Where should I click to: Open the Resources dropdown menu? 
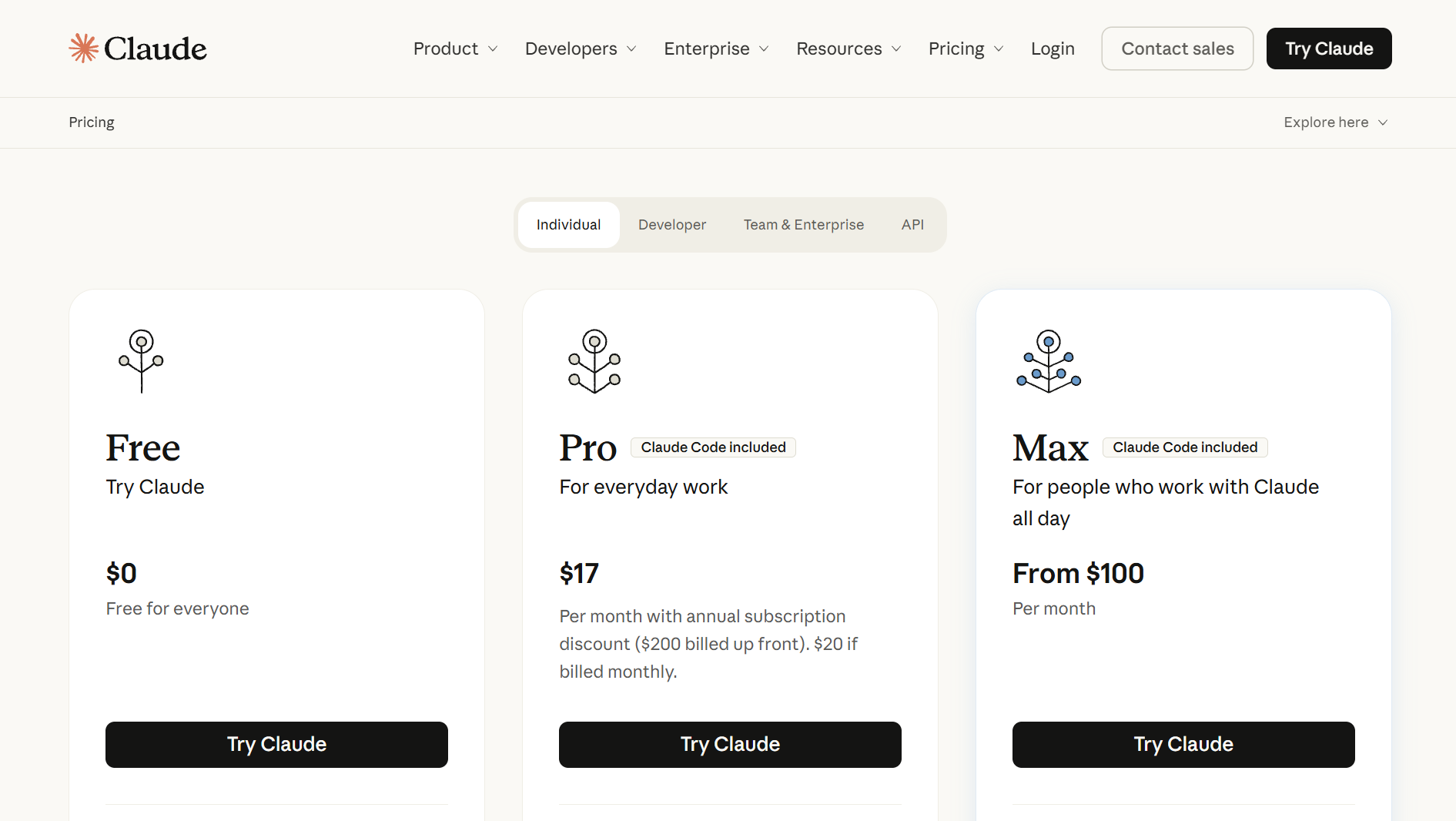click(848, 49)
